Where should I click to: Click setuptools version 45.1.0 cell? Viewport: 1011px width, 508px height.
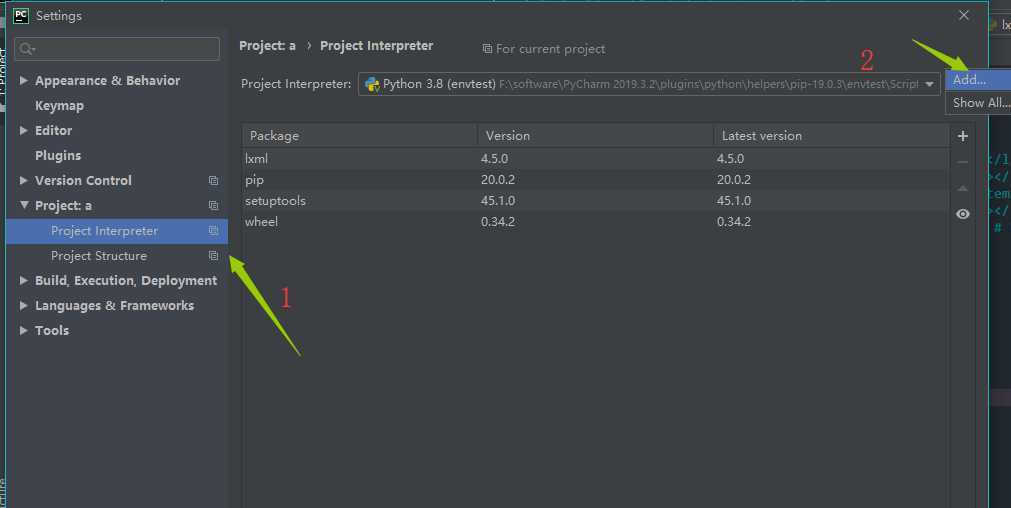[498, 200]
